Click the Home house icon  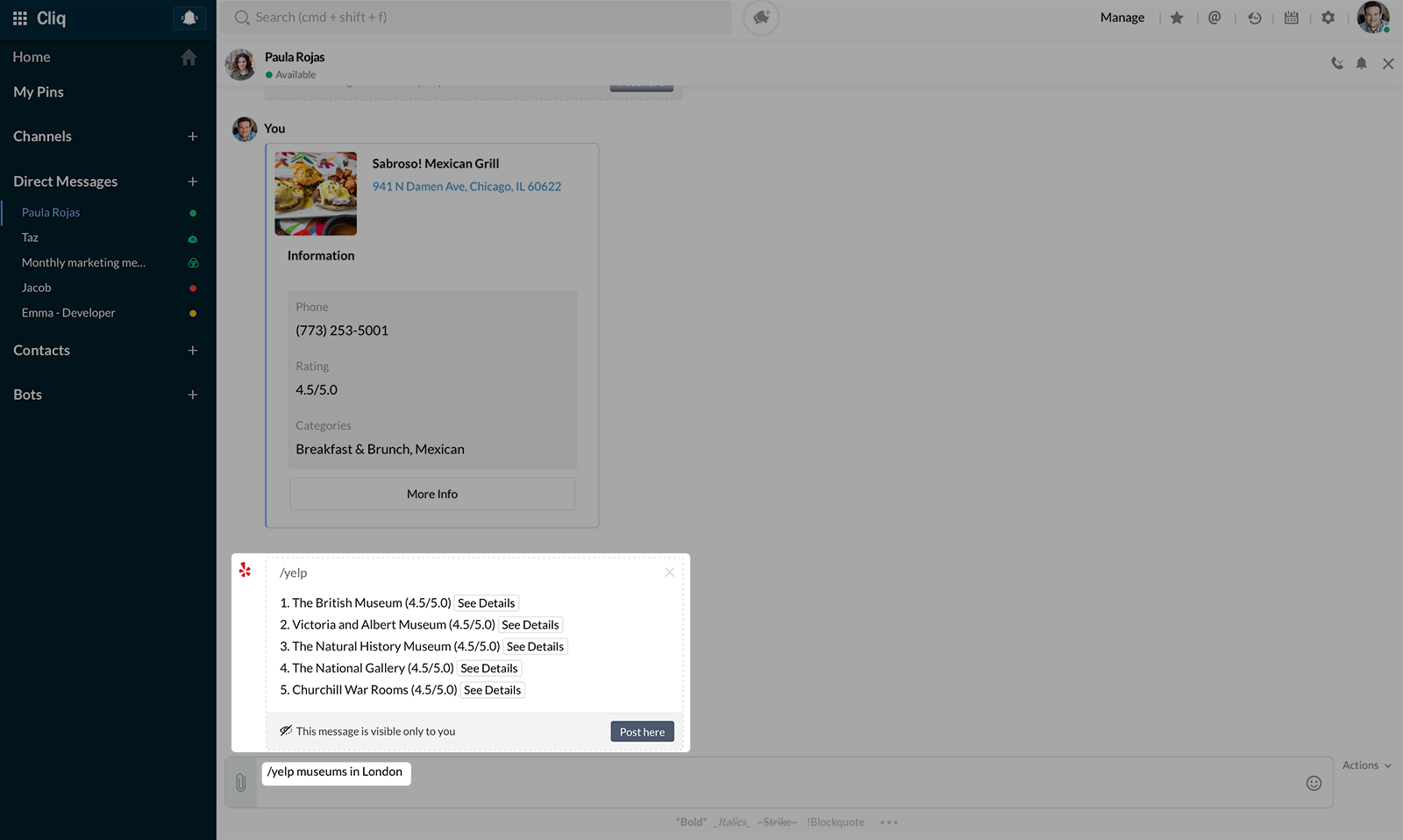(189, 57)
